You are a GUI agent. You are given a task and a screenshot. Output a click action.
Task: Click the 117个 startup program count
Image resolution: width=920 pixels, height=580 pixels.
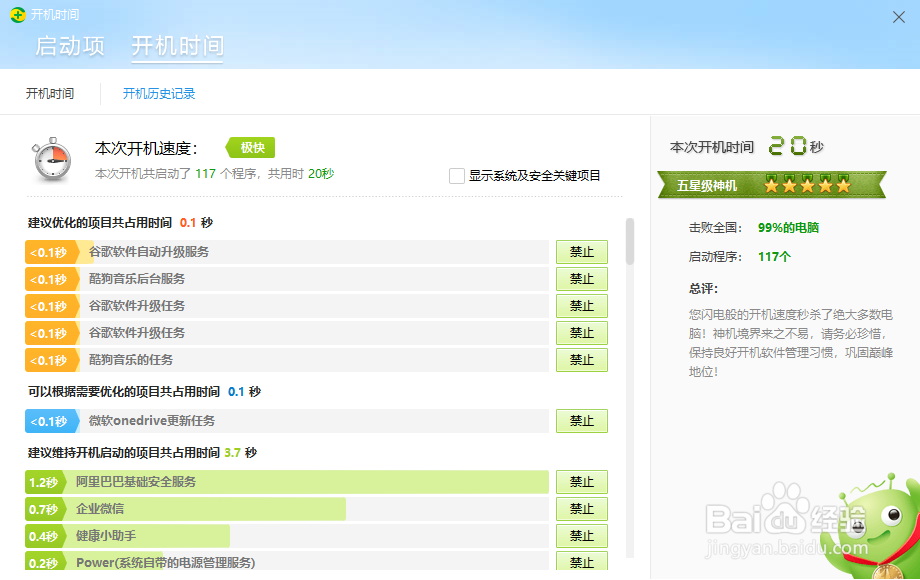pos(774,257)
